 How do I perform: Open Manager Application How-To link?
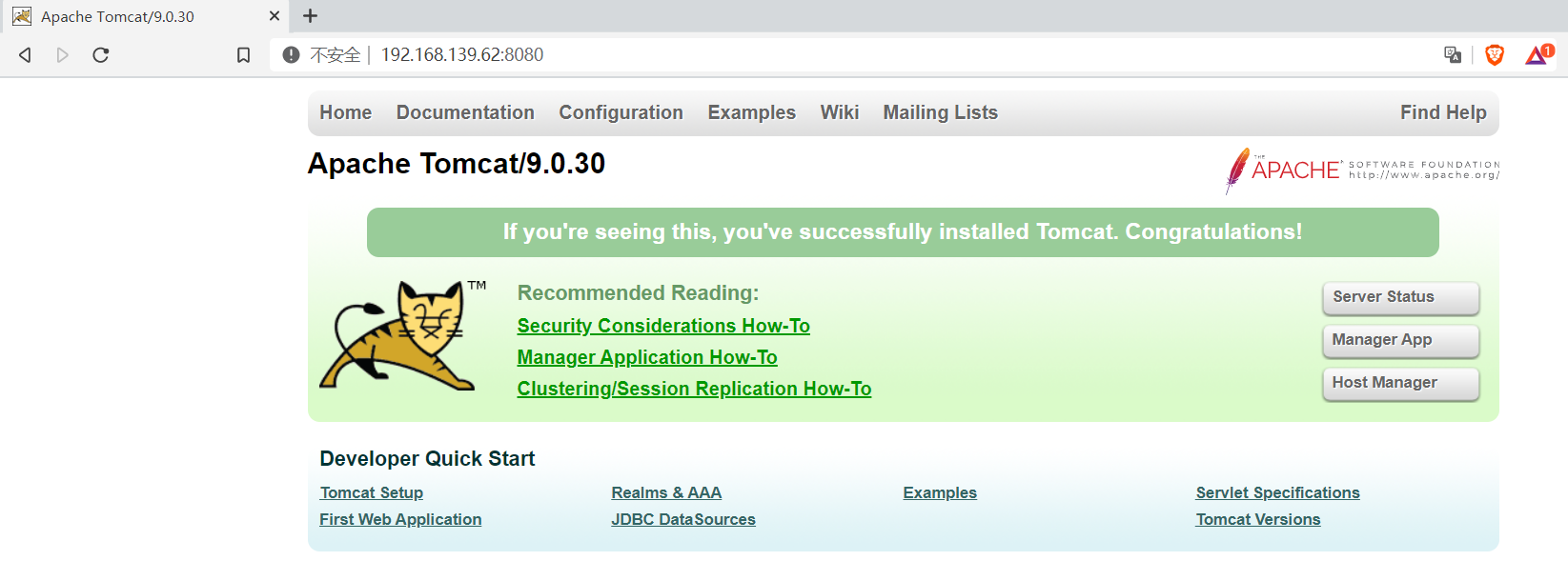tap(647, 357)
